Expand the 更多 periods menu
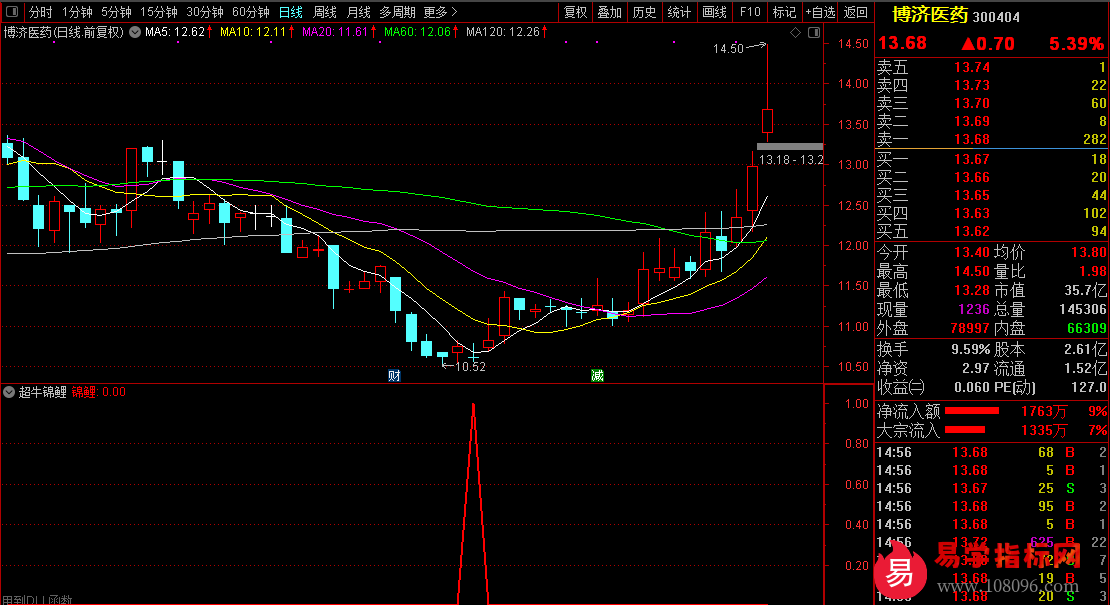Viewport: 1110px width, 605px height. (x=440, y=12)
